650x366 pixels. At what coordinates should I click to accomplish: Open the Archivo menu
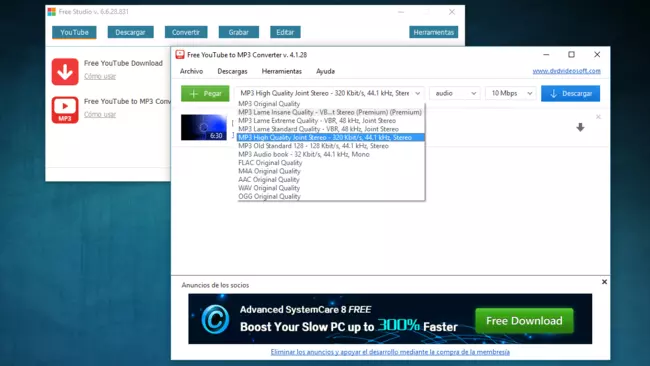[x=192, y=71]
